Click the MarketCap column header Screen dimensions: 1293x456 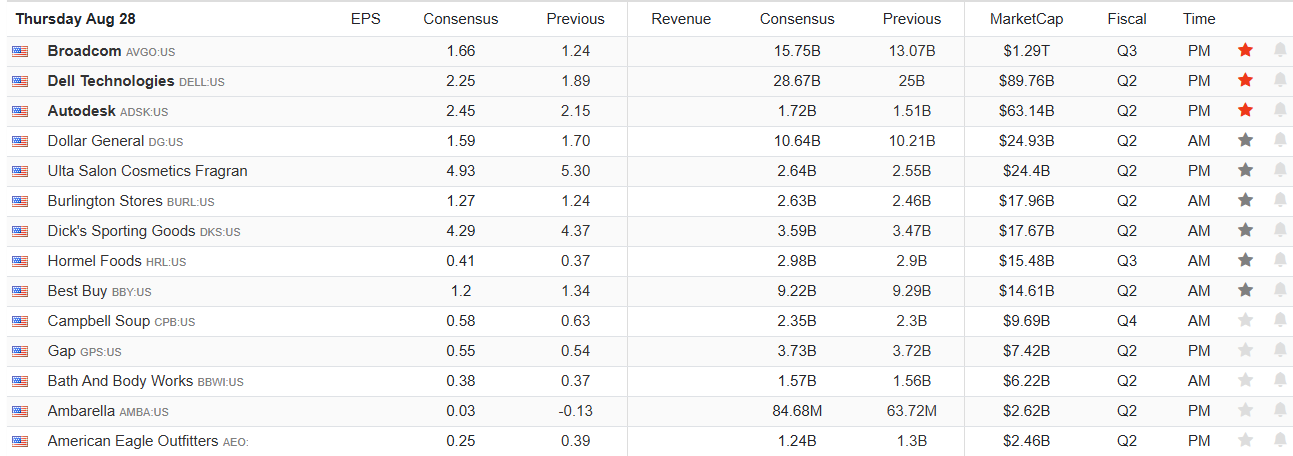1026,19
